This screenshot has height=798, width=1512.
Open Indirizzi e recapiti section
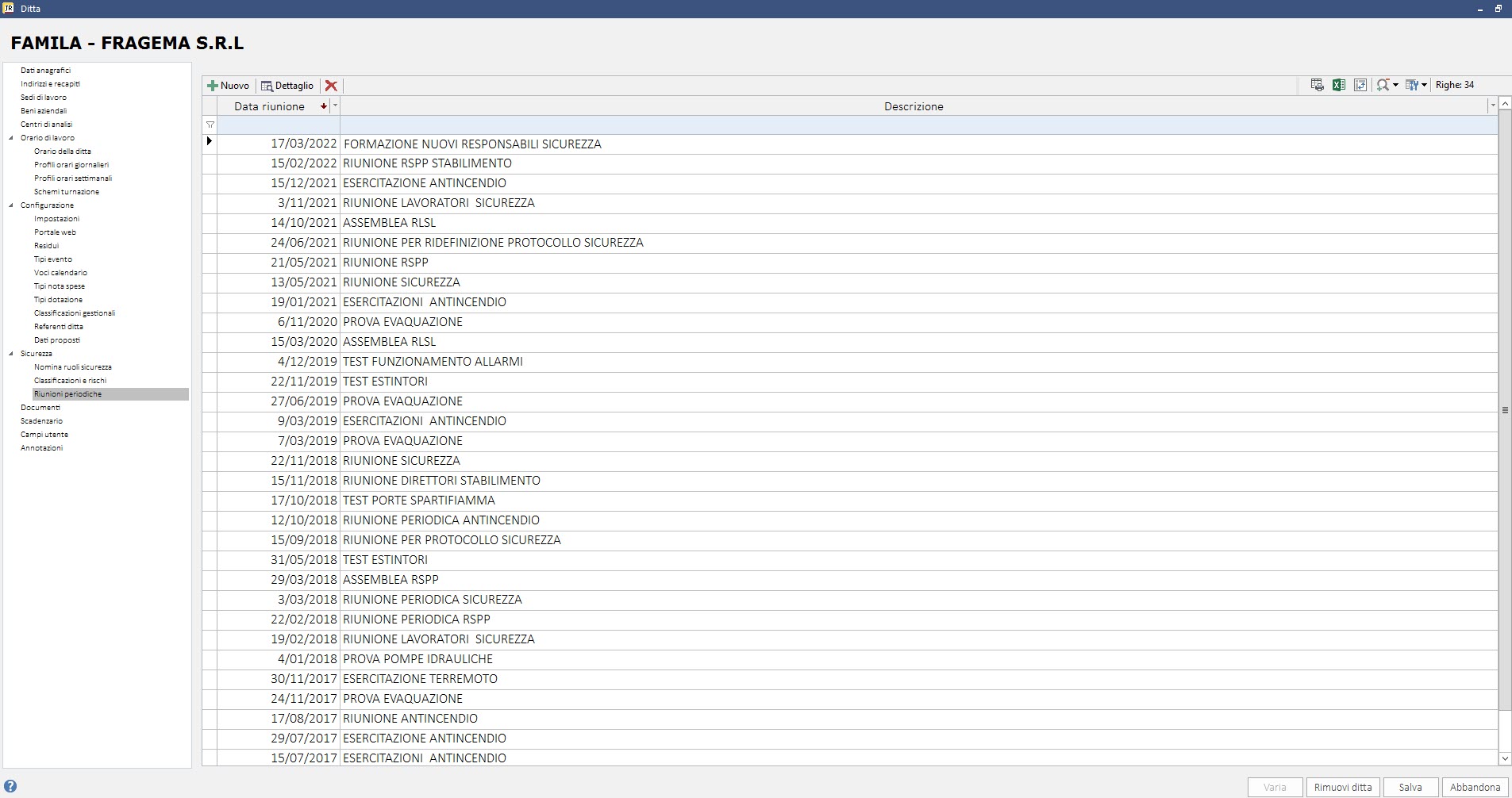click(x=50, y=84)
